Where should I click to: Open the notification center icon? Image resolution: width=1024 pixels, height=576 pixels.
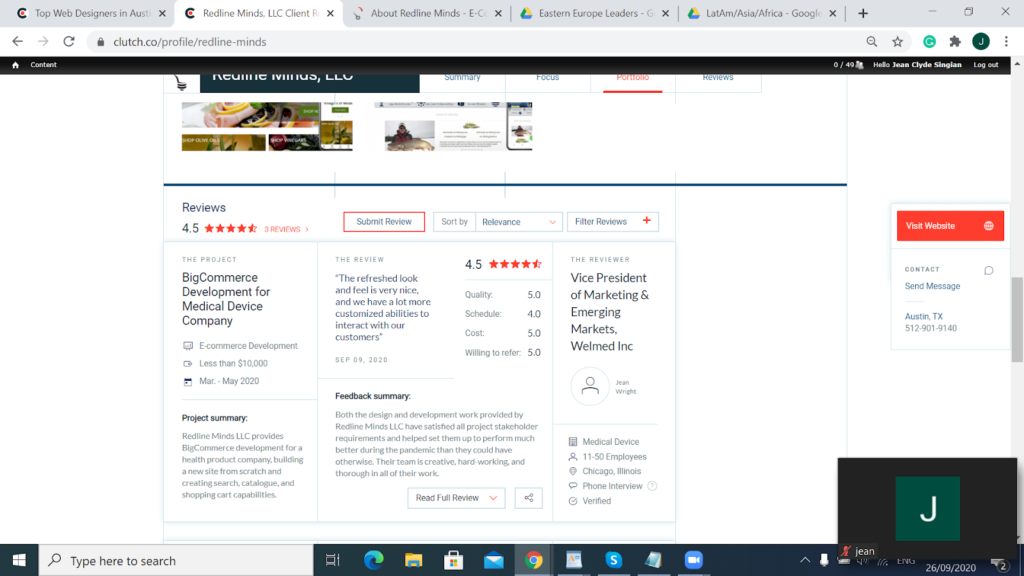(x=999, y=562)
